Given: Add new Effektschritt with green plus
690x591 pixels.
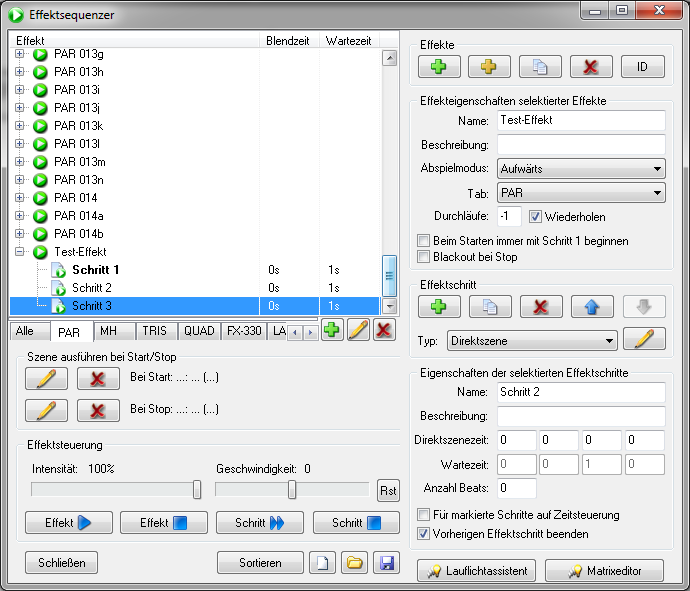Looking at the screenshot, I should click(x=439, y=306).
